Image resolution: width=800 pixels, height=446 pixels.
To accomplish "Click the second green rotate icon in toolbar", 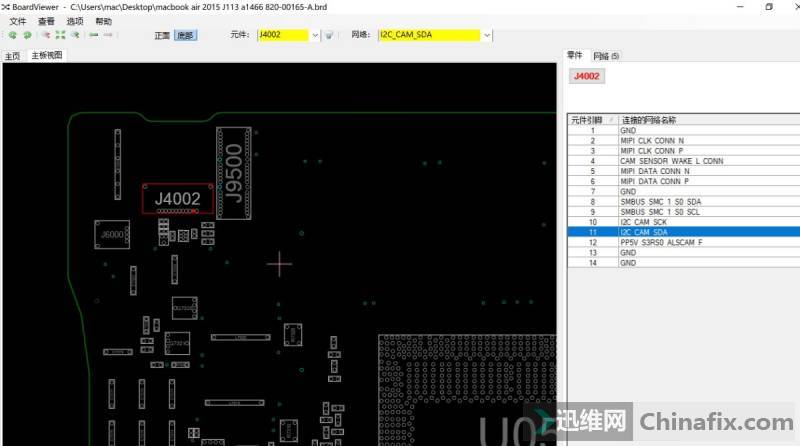I will (x=27, y=35).
